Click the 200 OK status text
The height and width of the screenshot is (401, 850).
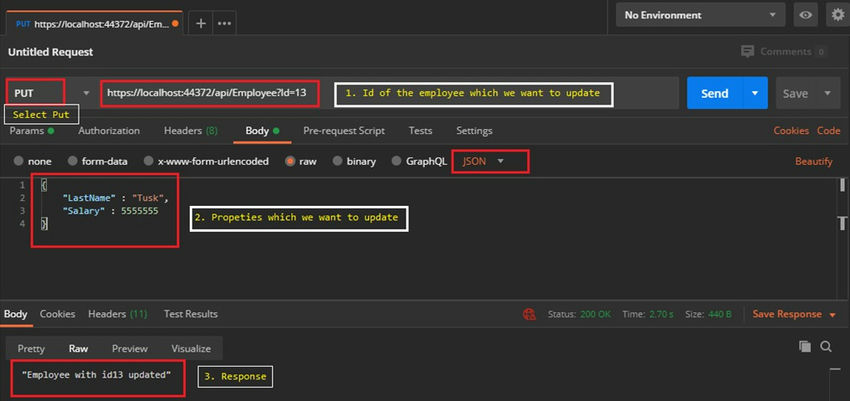595,314
